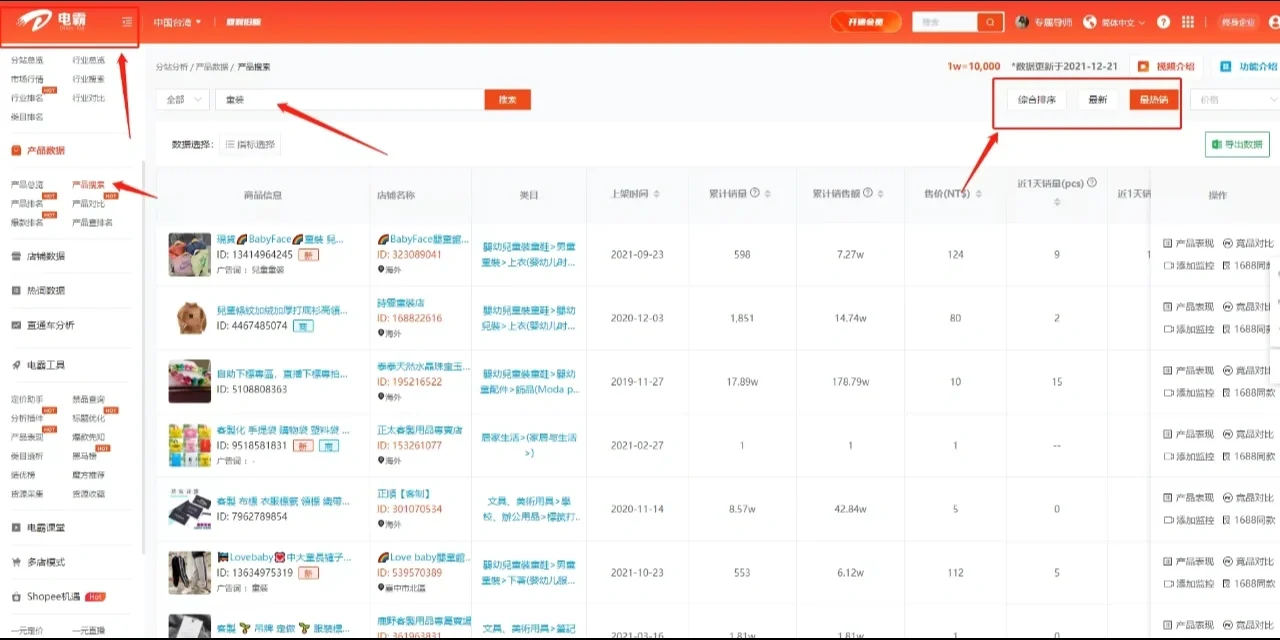1280x640 pixels.
Task: Click product thumbnail for ID 7962789854
Action: 189,509
